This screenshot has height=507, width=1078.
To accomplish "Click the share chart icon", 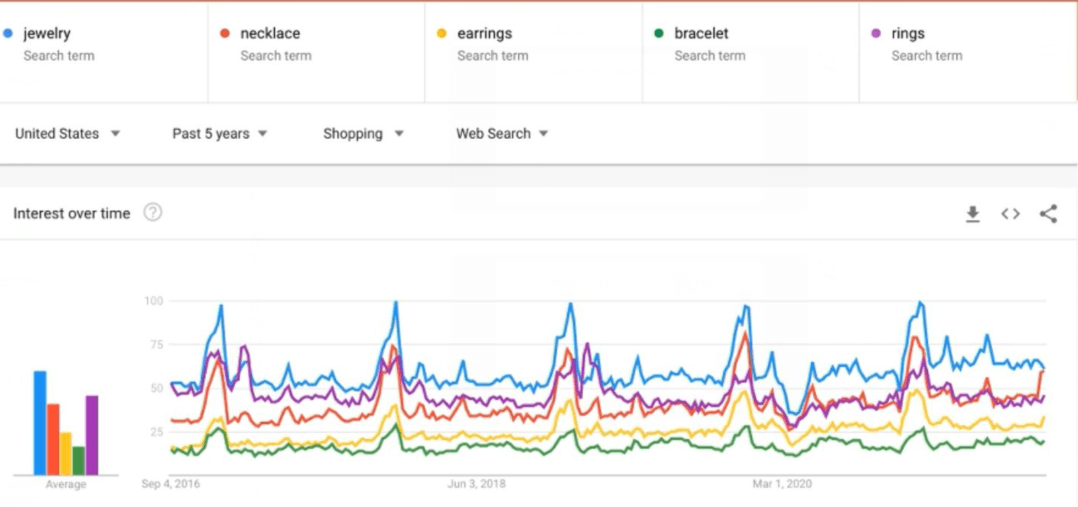I will pyautogui.click(x=1048, y=214).
